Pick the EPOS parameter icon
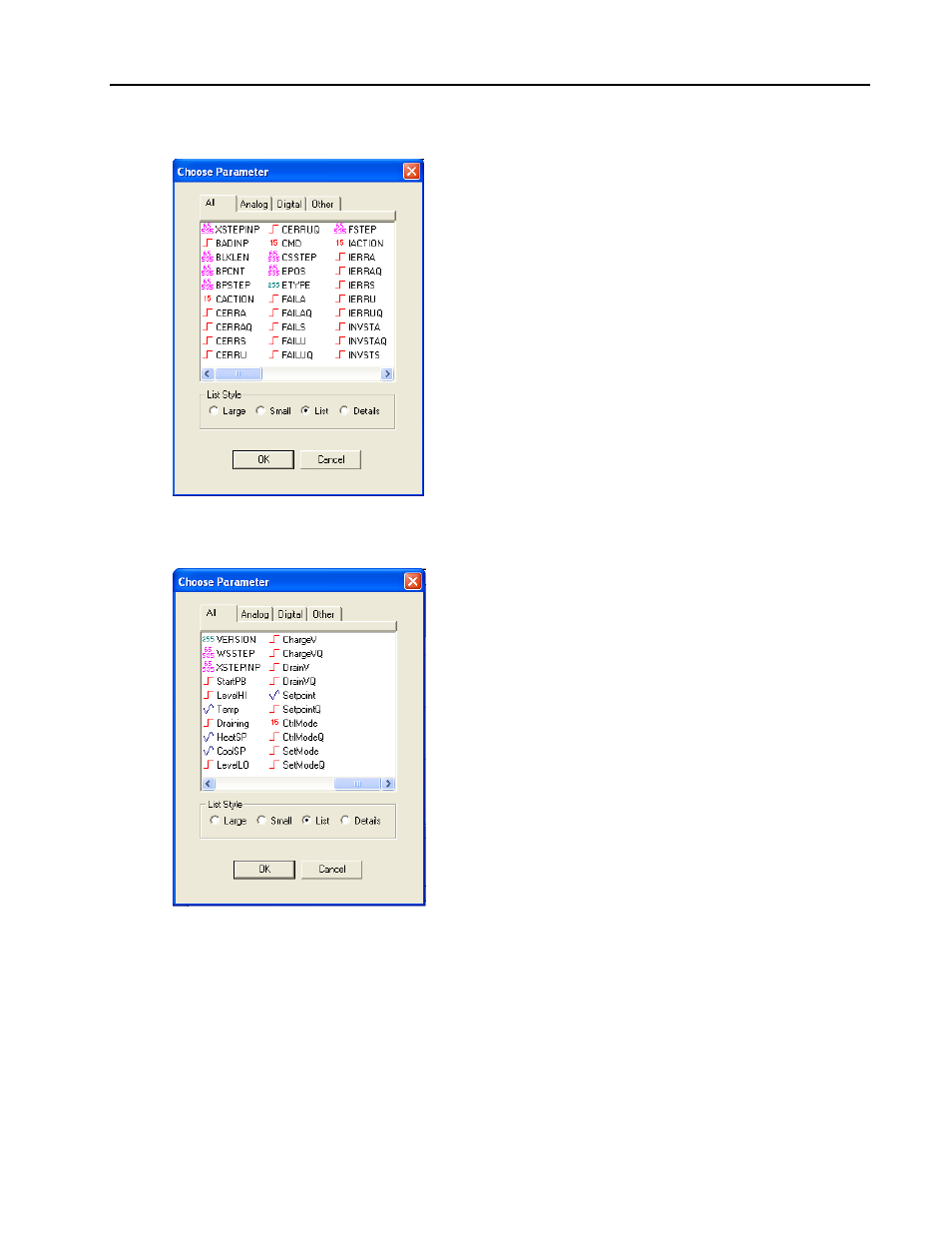Screen dimensions: 952x1233 click(x=273, y=271)
